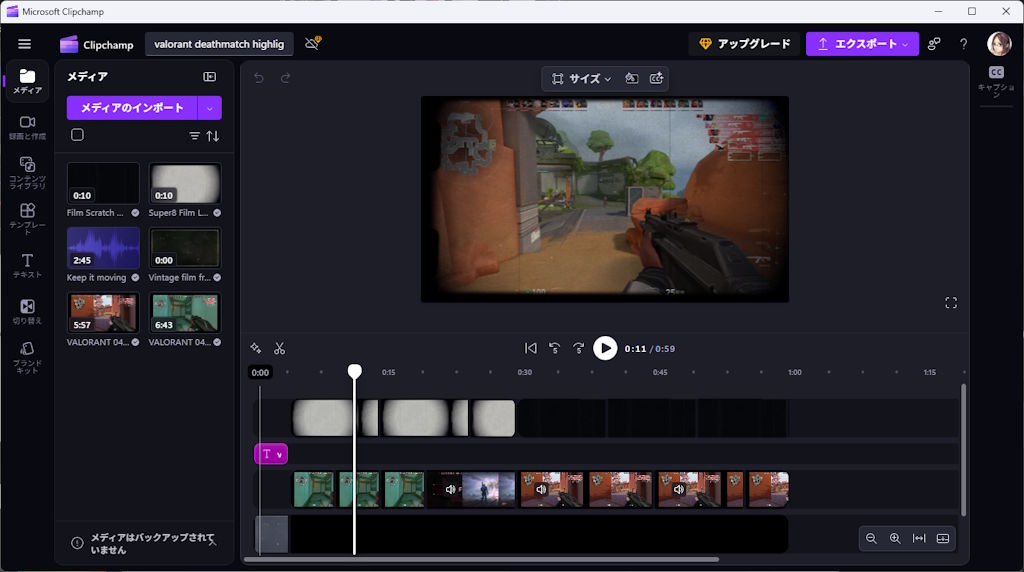Viewport: 1024px width, 572px height.
Task: Fit timeline to screen
Action: [x=919, y=539]
